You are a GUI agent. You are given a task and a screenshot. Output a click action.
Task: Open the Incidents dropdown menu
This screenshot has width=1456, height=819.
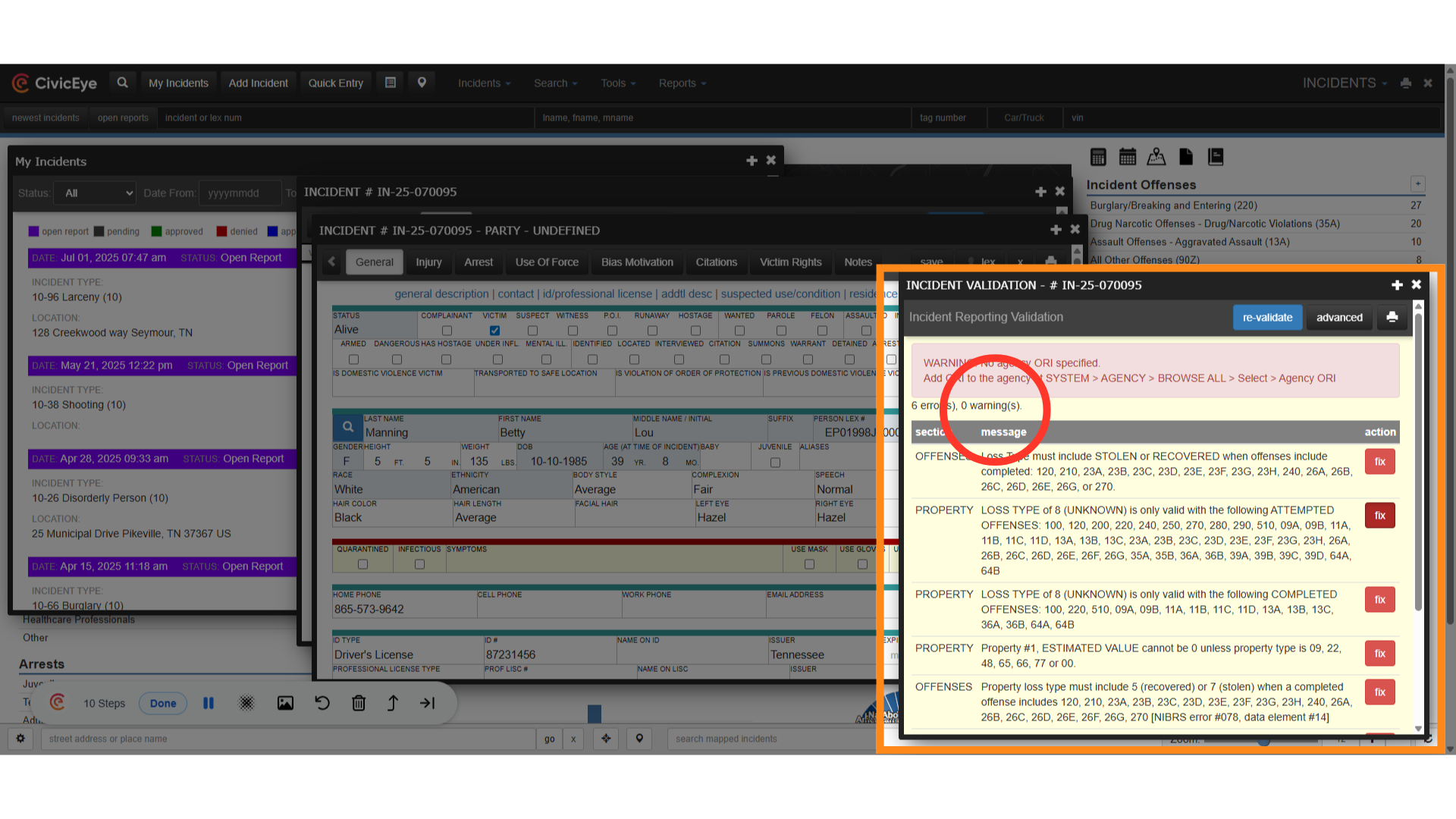pos(485,83)
